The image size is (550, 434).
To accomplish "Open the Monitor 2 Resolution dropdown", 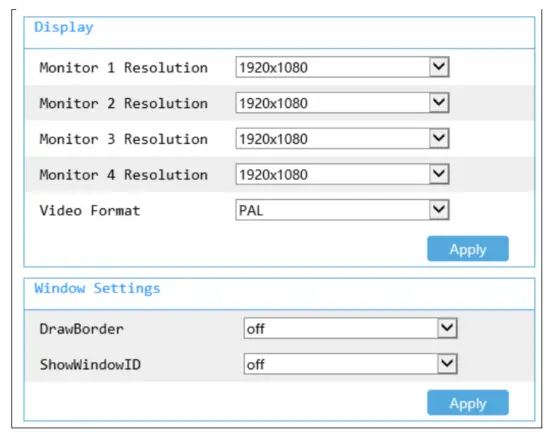I will point(342,103).
